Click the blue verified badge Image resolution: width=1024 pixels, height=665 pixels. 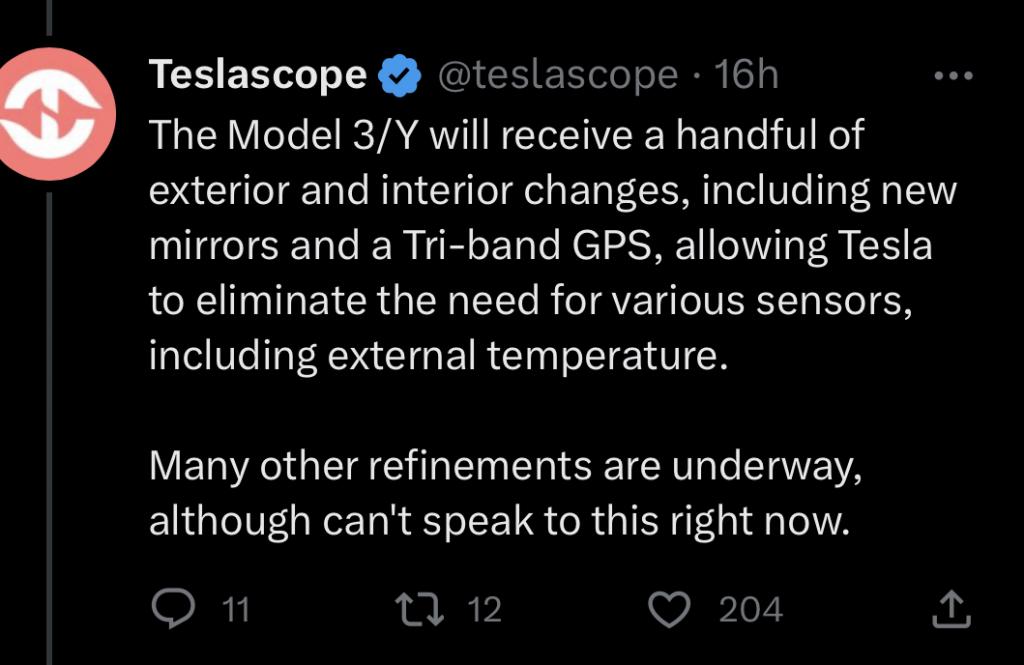click(399, 76)
